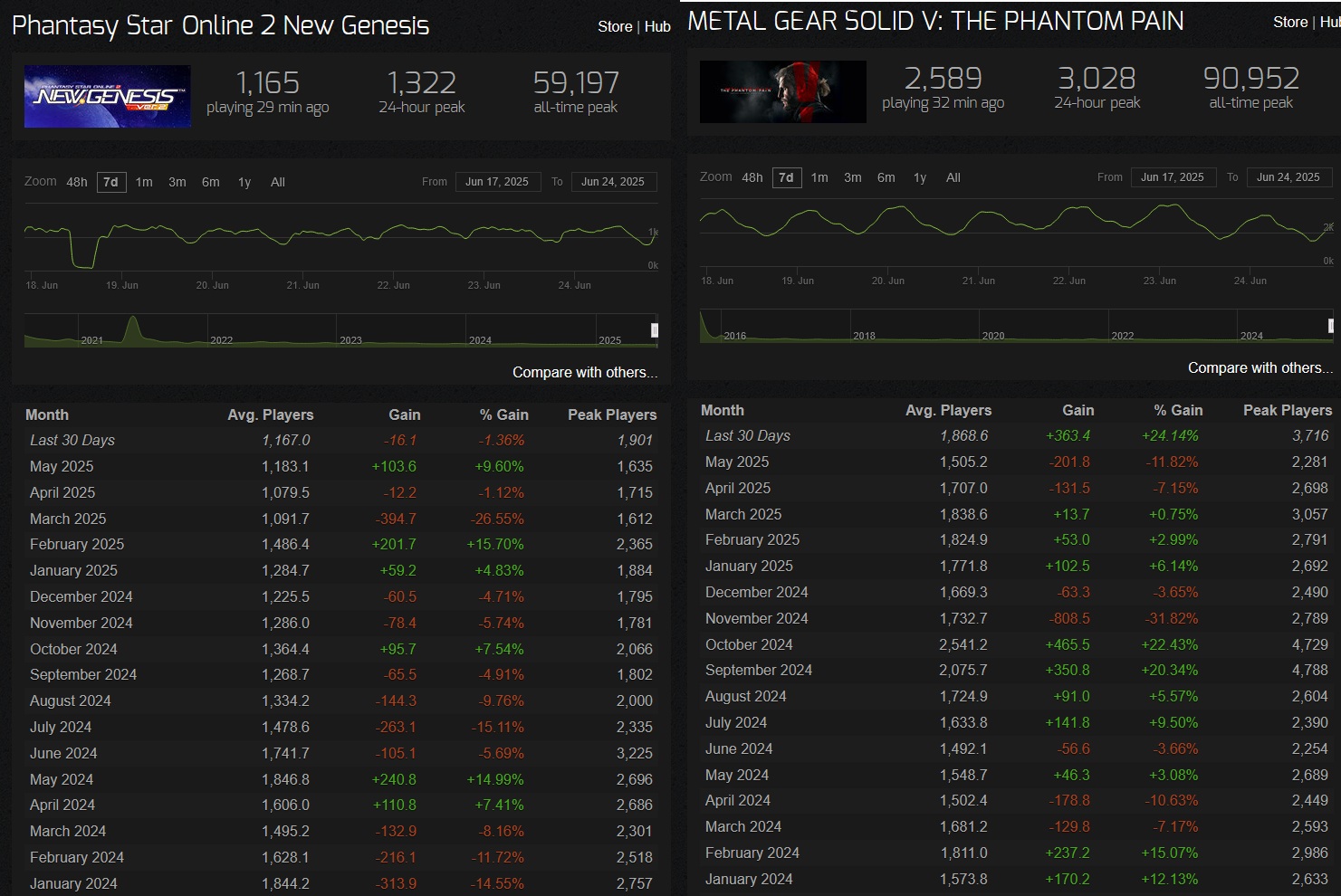This screenshot has width=1341, height=896.
Task: Click the Phantom Pain game banner thumbnail
Action: (783, 91)
